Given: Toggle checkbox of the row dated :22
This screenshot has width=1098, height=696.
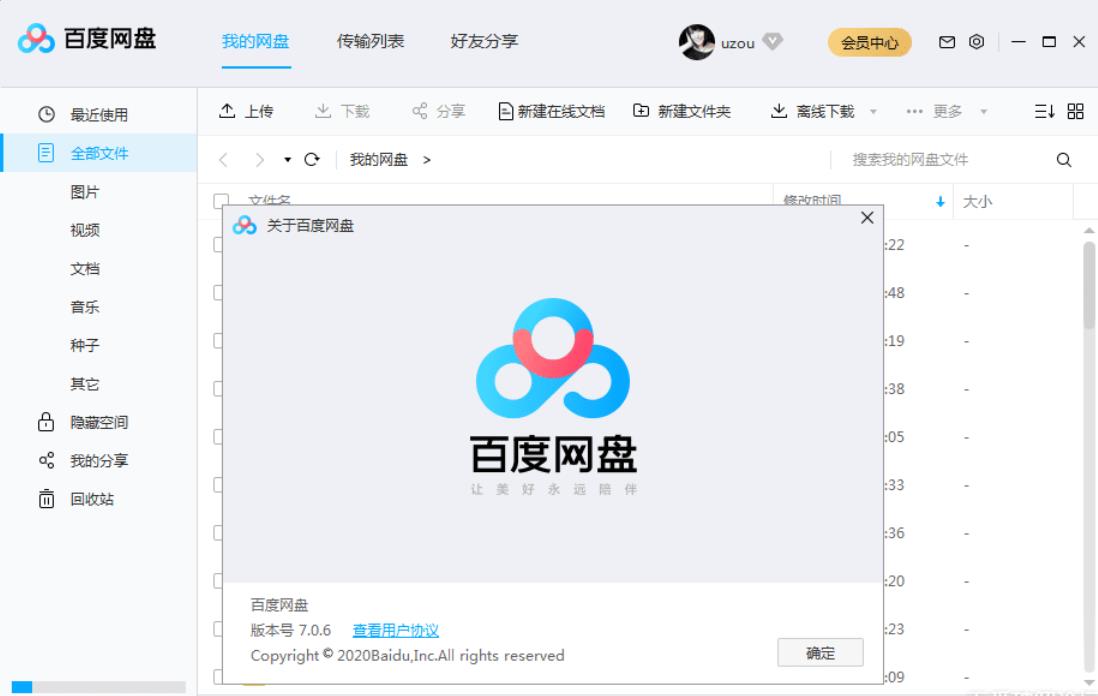Looking at the screenshot, I should 218,244.
